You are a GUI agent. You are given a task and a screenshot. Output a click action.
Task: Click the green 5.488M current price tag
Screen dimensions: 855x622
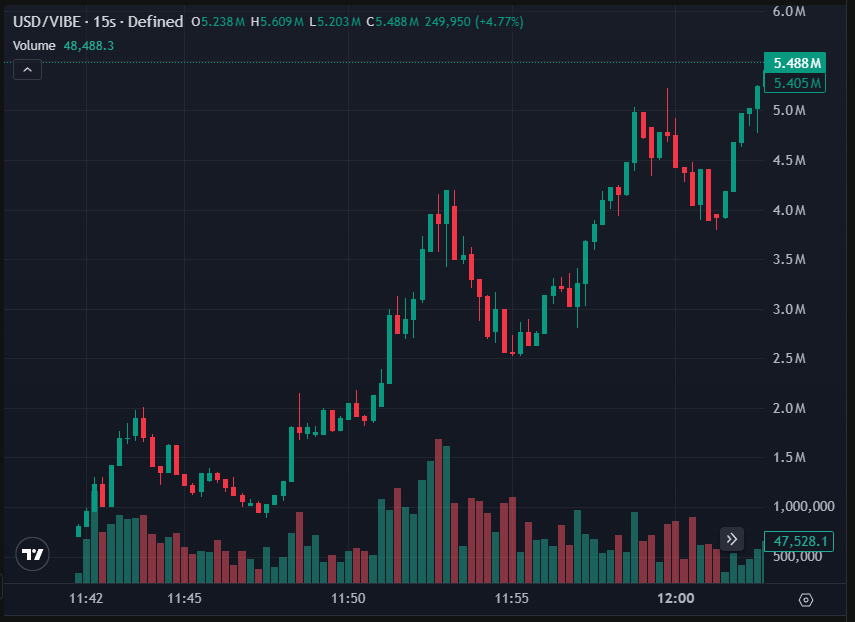click(x=795, y=60)
